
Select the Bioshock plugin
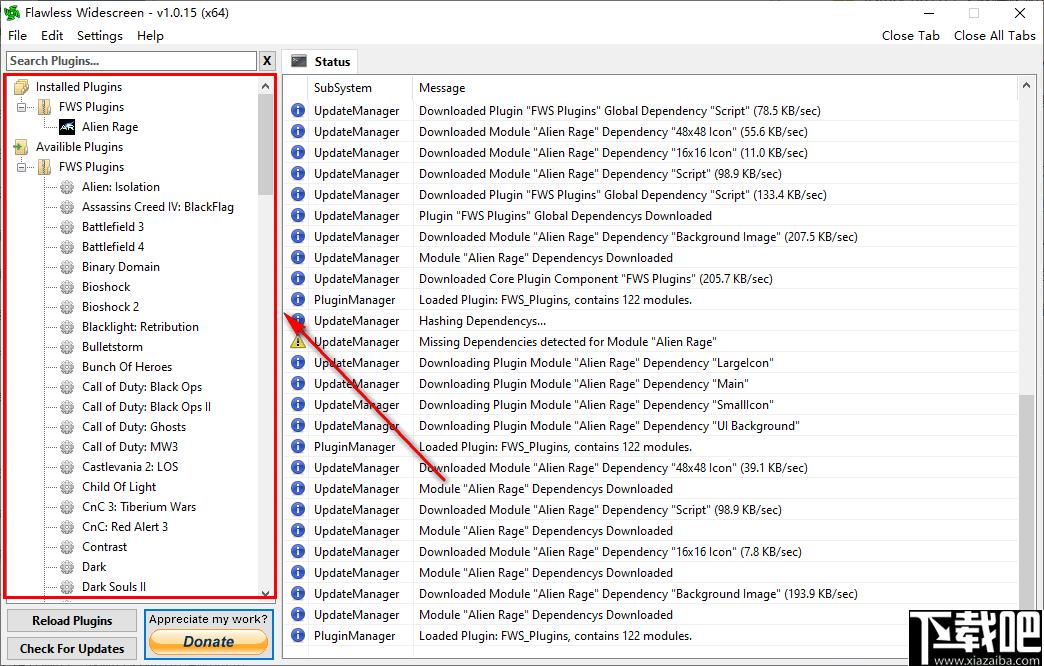(x=106, y=287)
